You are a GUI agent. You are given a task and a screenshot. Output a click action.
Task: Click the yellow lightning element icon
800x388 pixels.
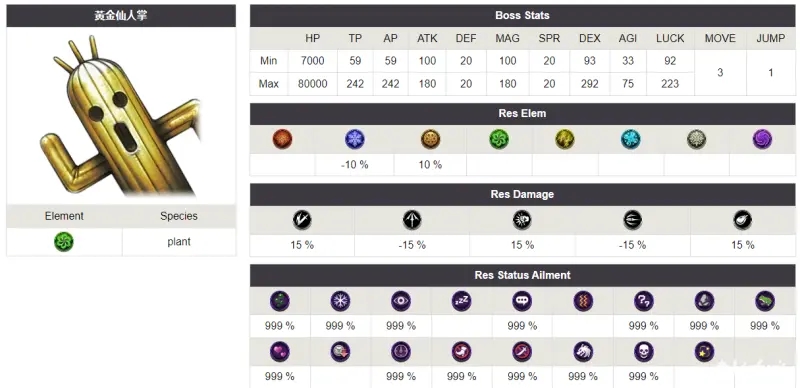point(565,139)
